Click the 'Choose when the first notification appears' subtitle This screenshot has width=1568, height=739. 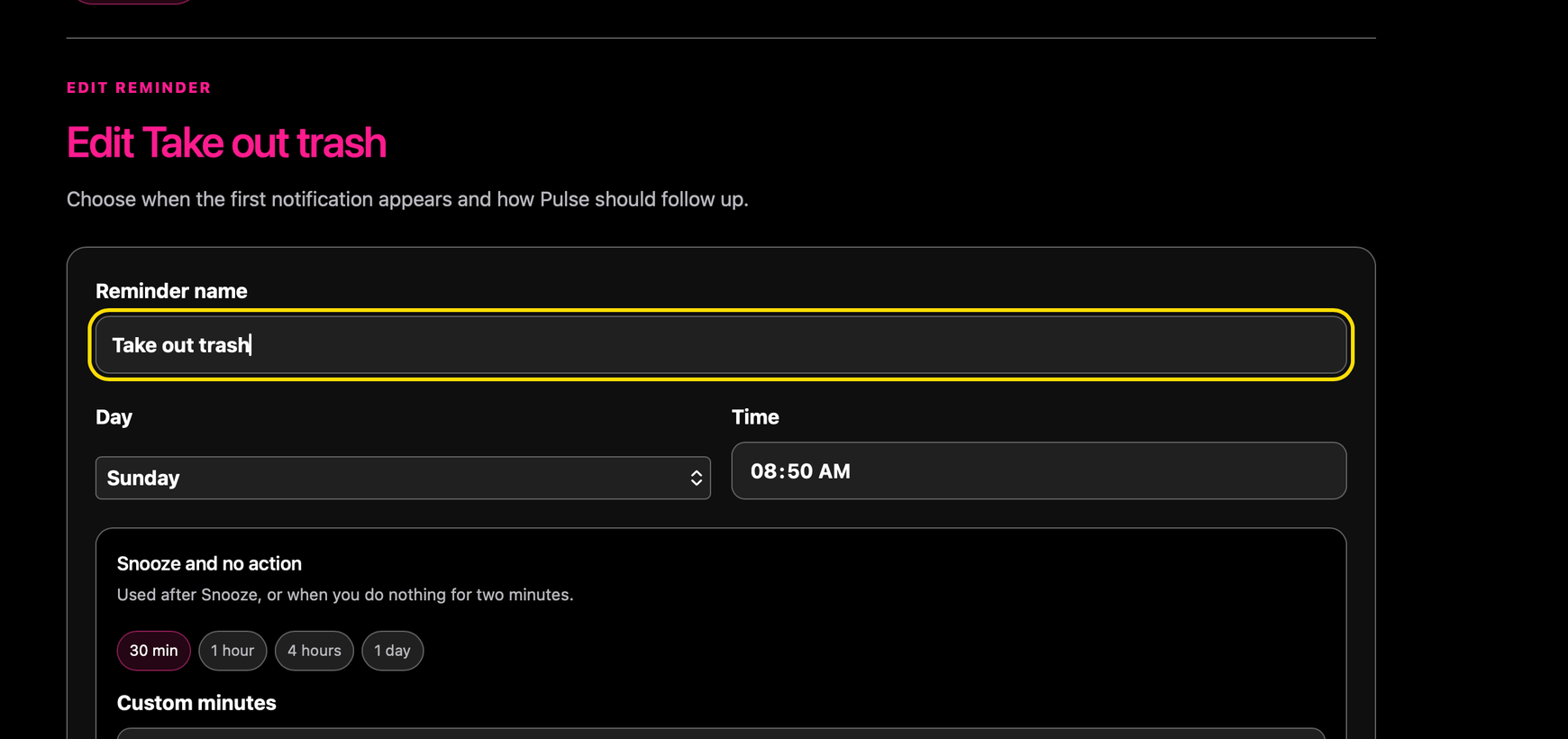(407, 199)
